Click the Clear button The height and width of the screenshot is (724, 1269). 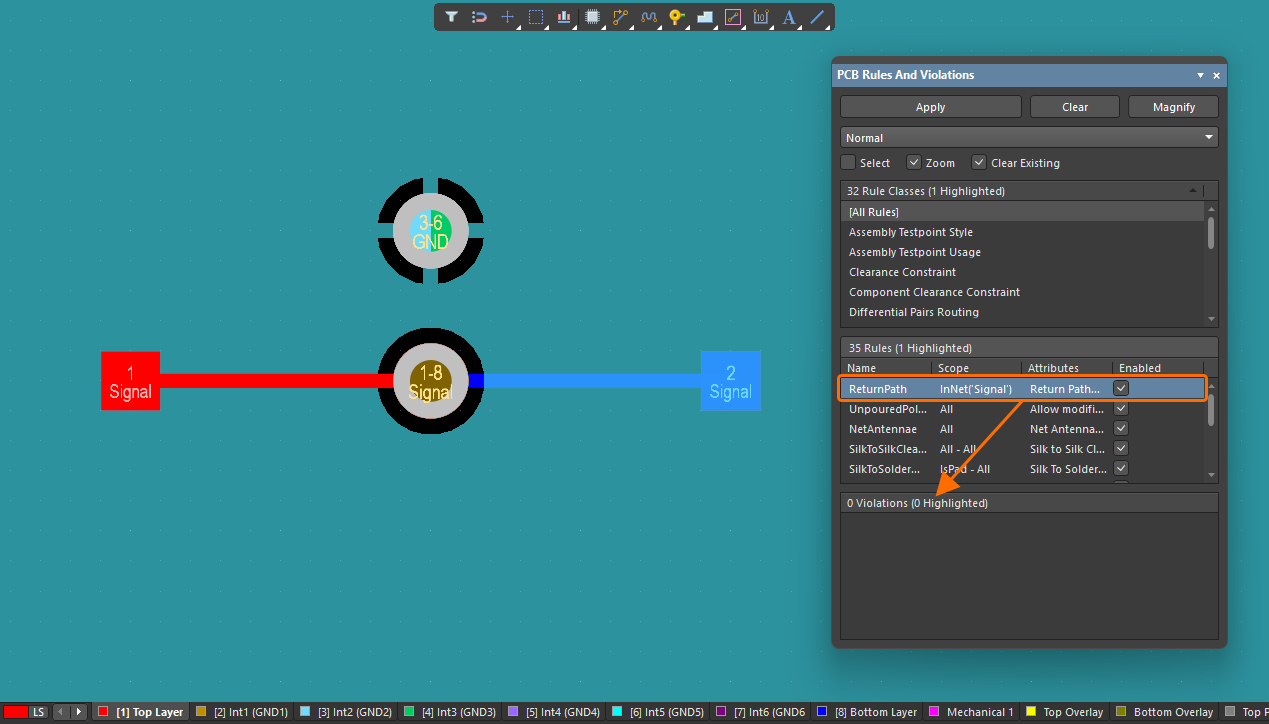pos(1075,107)
